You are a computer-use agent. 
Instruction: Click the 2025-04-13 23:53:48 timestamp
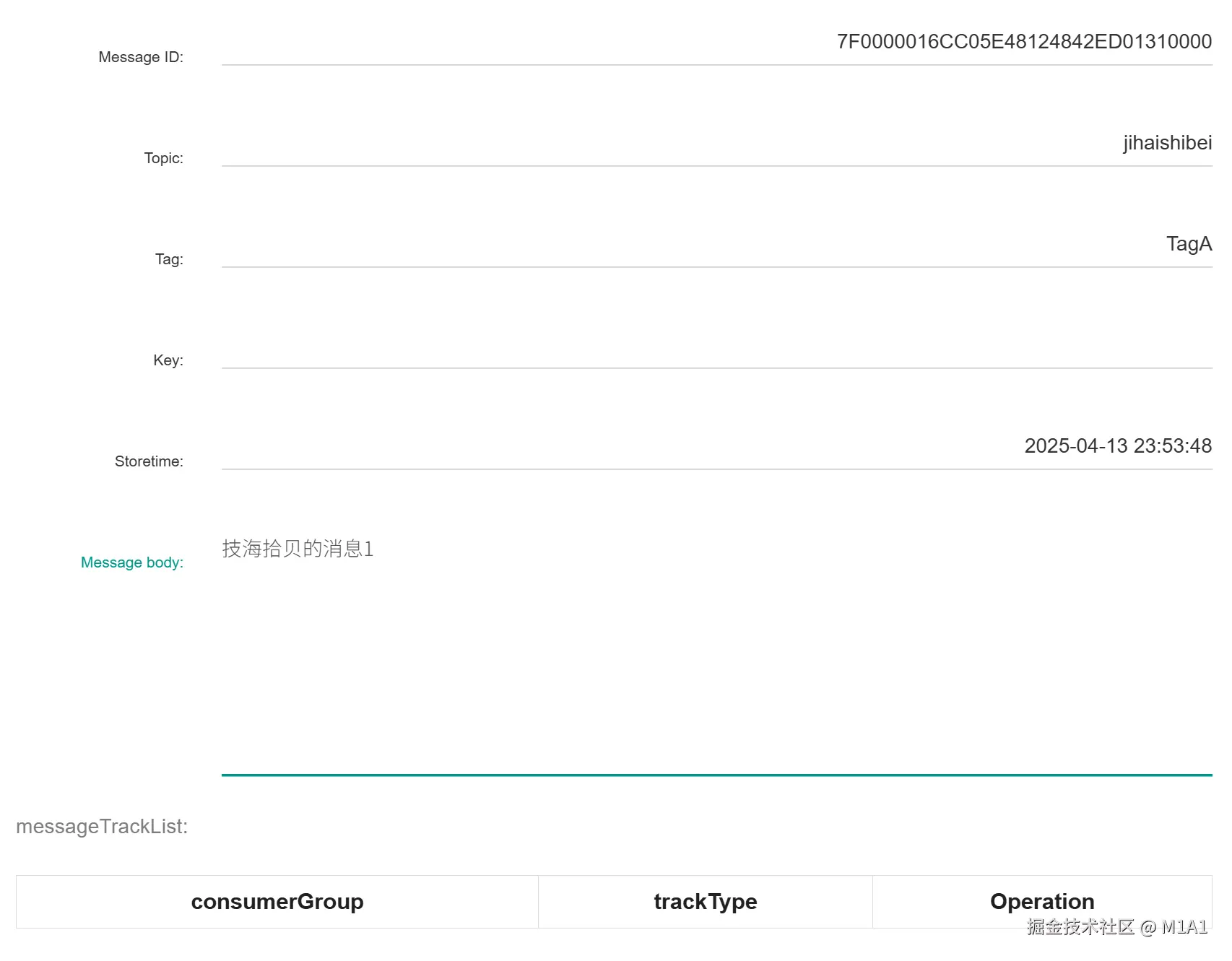pos(1118,446)
